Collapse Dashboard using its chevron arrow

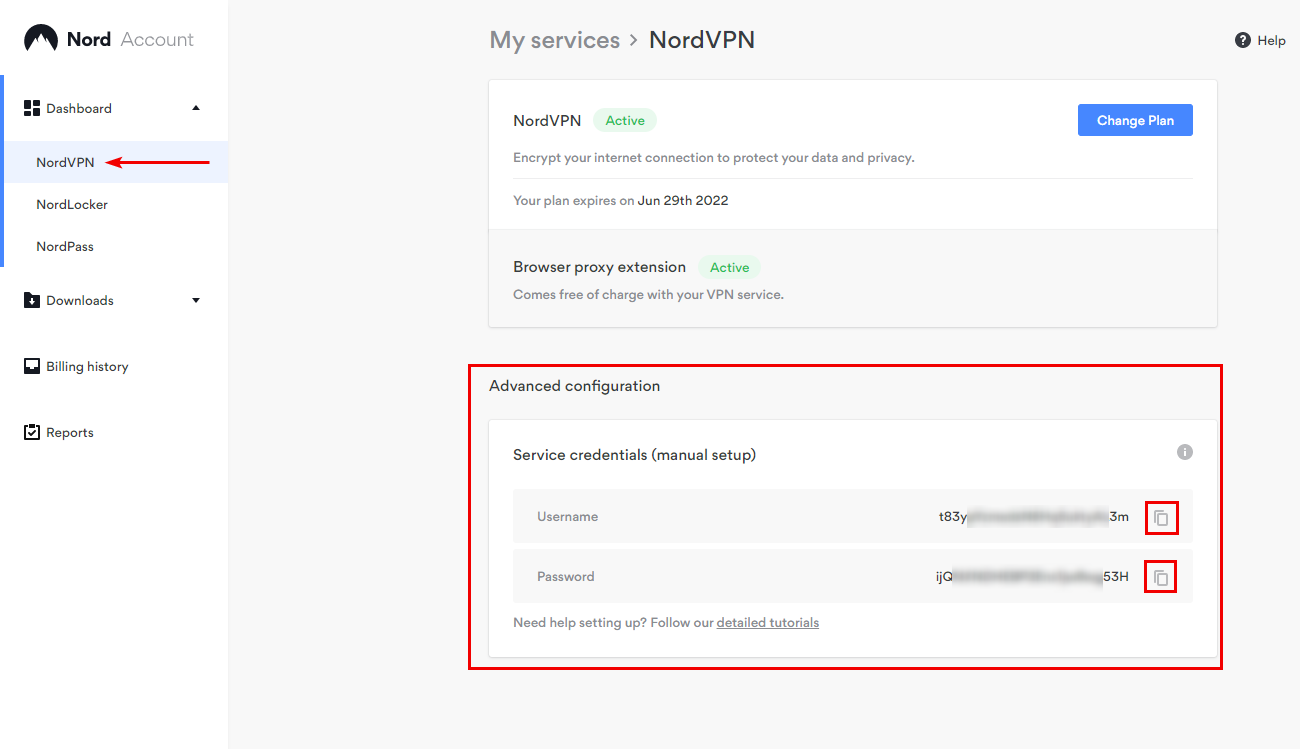click(196, 107)
